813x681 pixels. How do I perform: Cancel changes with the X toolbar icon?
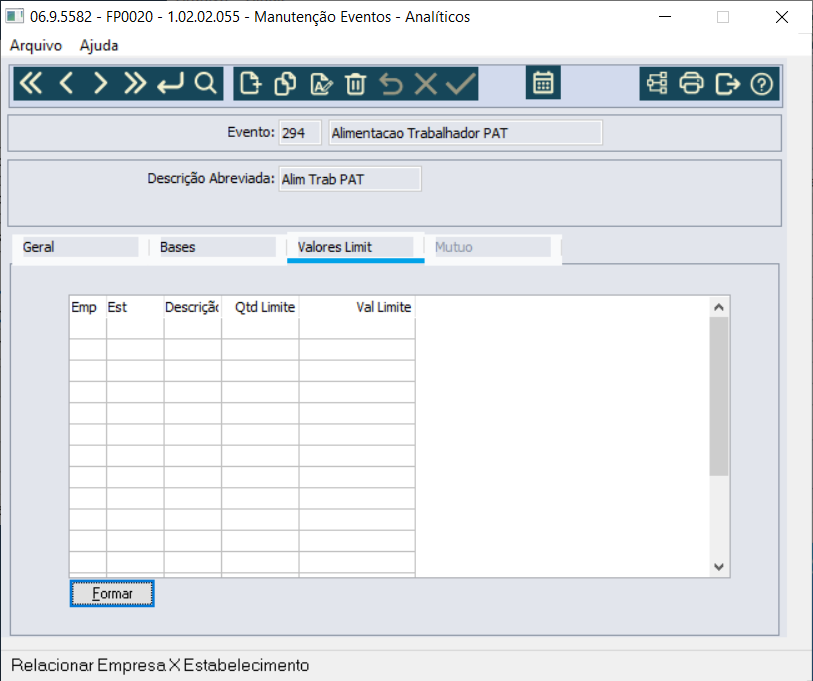tap(426, 84)
